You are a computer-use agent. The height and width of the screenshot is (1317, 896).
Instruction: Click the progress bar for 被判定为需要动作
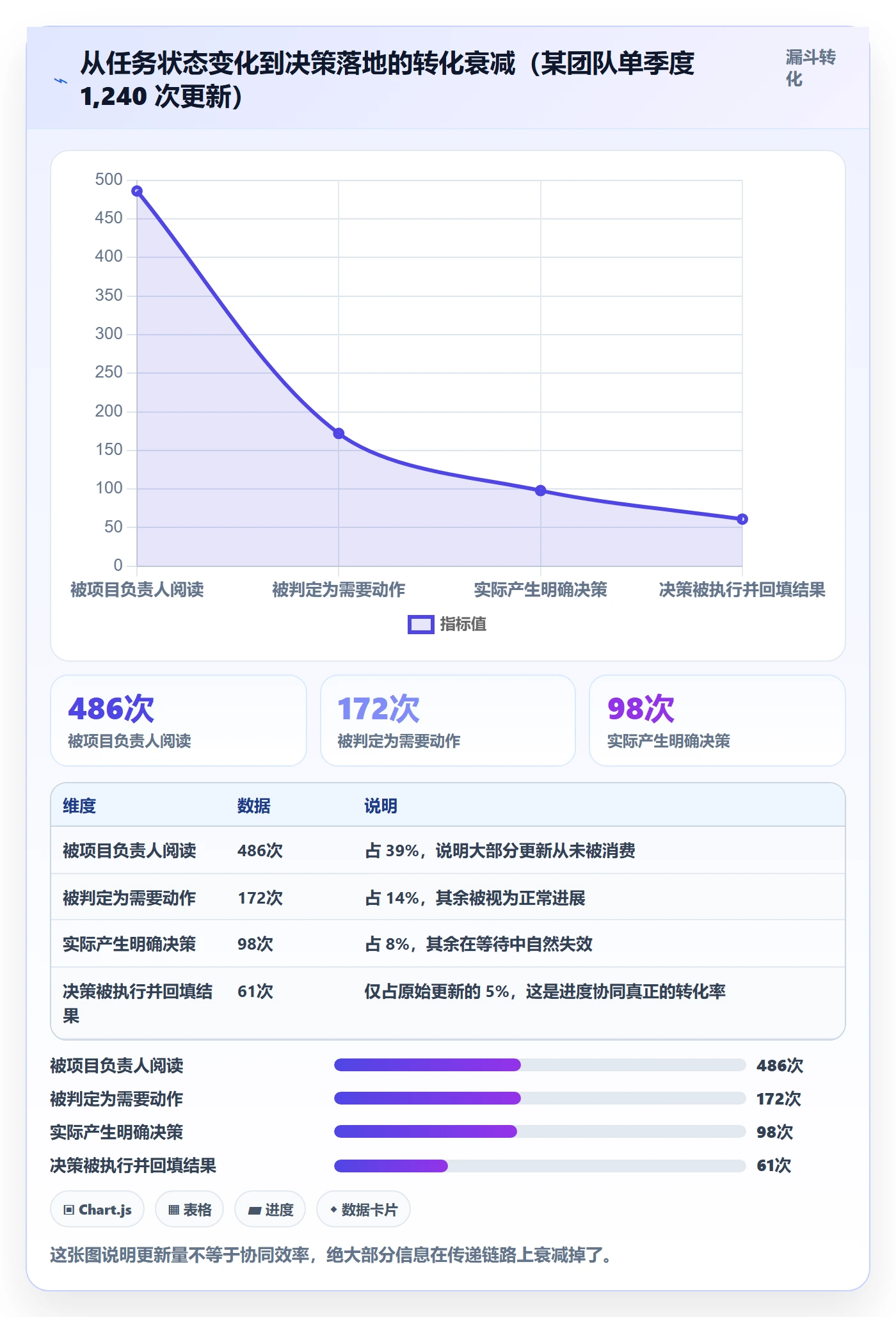(540, 1098)
